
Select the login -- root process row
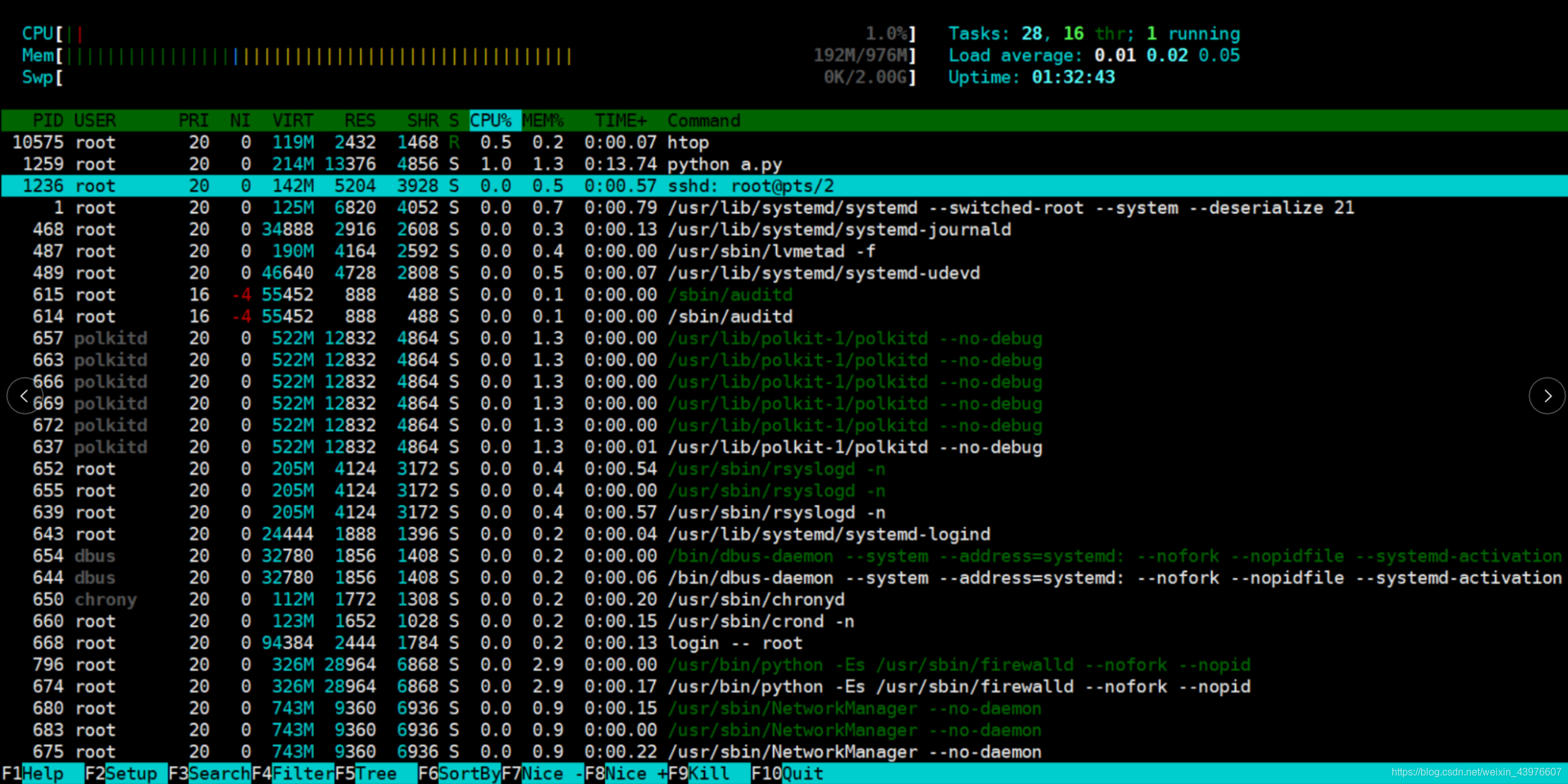pyautogui.click(x=784, y=643)
